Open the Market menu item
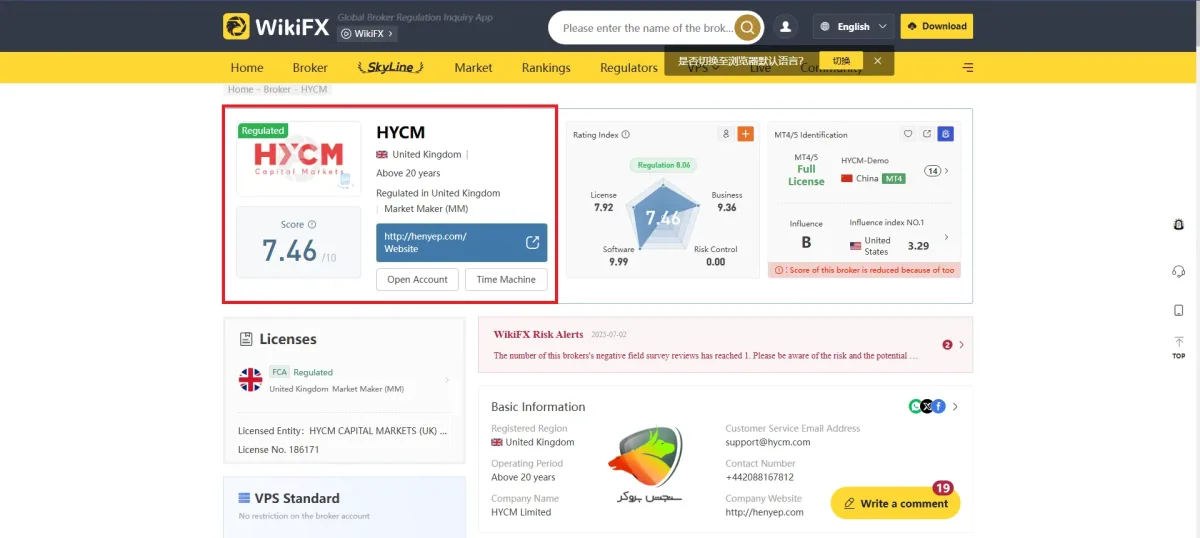Image resolution: width=1200 pixels, height=538 pixels. [473, 68]
